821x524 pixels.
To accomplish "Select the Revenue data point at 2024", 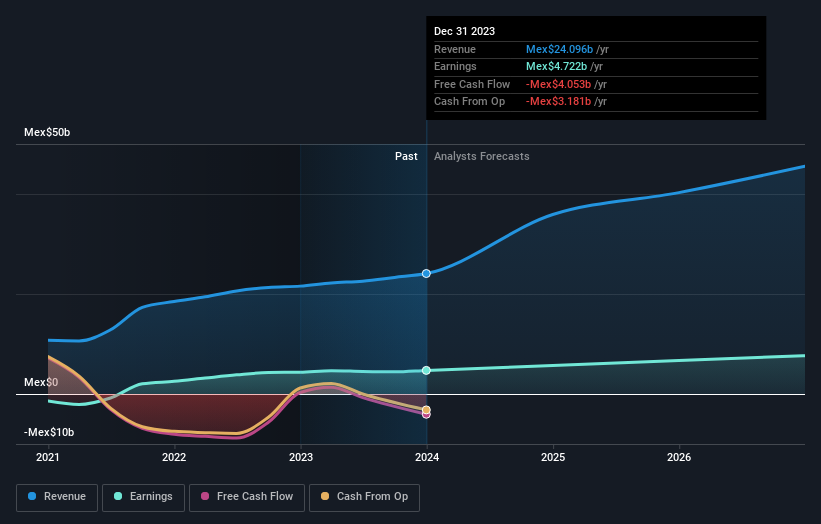I will point(426,274).
